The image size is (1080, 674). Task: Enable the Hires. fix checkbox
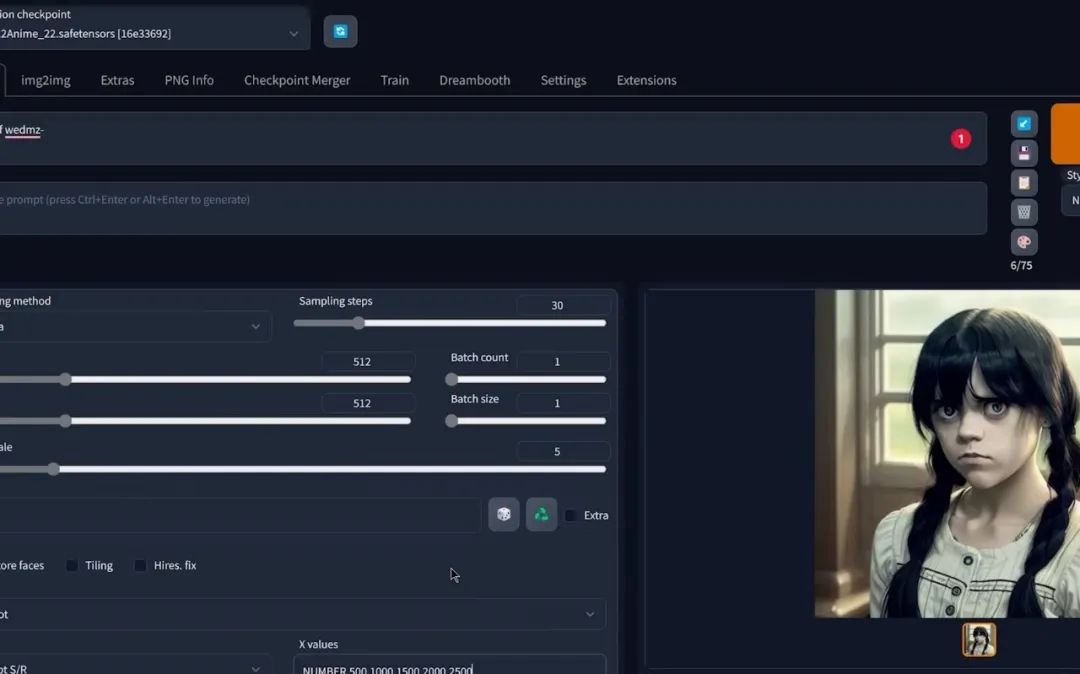click(141, 566)
